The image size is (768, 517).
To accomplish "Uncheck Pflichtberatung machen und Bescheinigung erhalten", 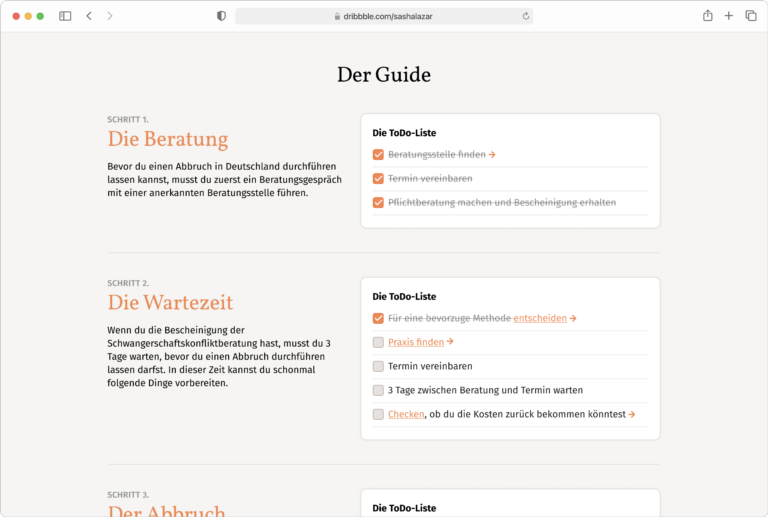I will click(x=378, y=203).
